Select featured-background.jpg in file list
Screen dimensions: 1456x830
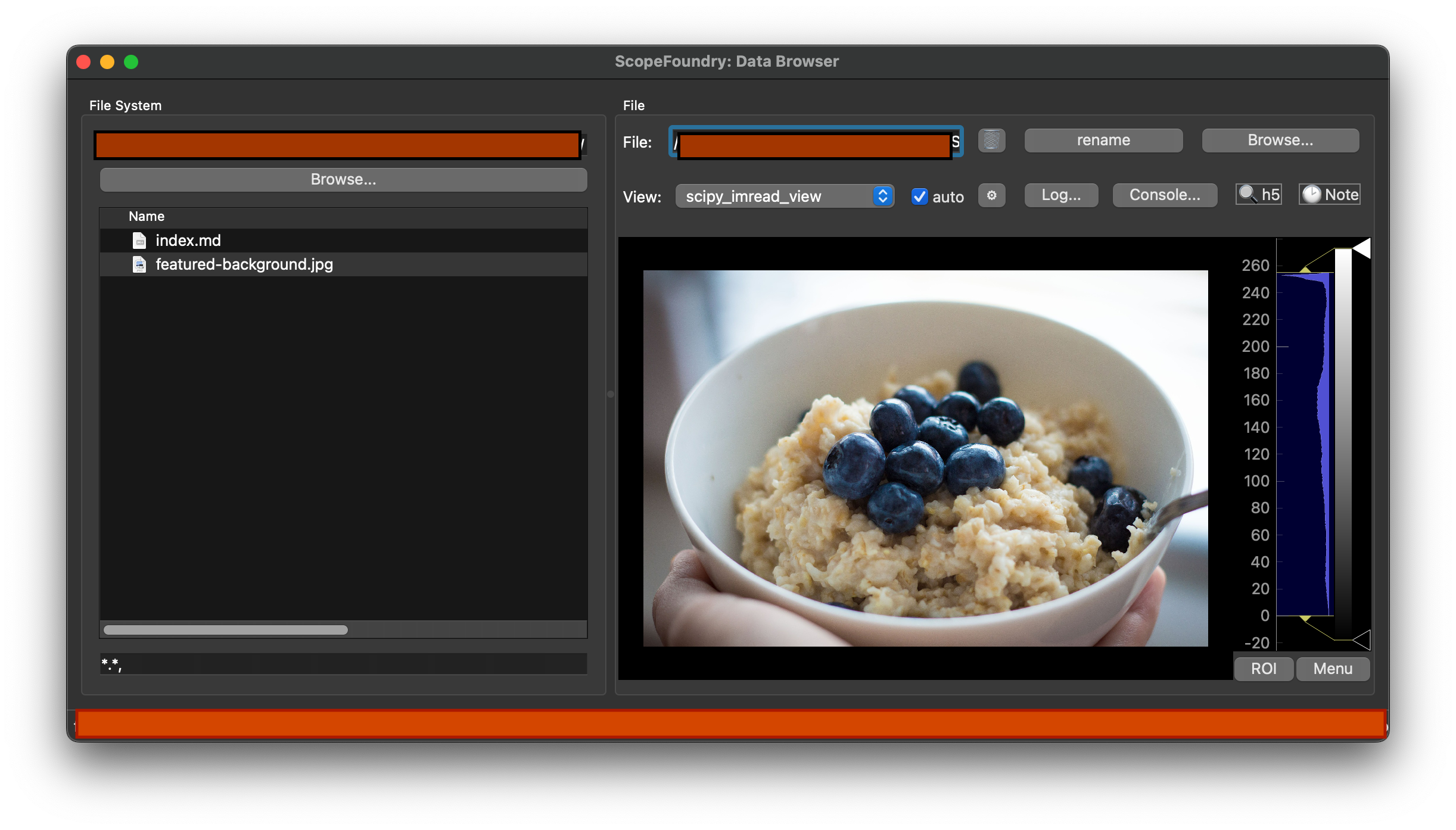[x=343, y=264]
